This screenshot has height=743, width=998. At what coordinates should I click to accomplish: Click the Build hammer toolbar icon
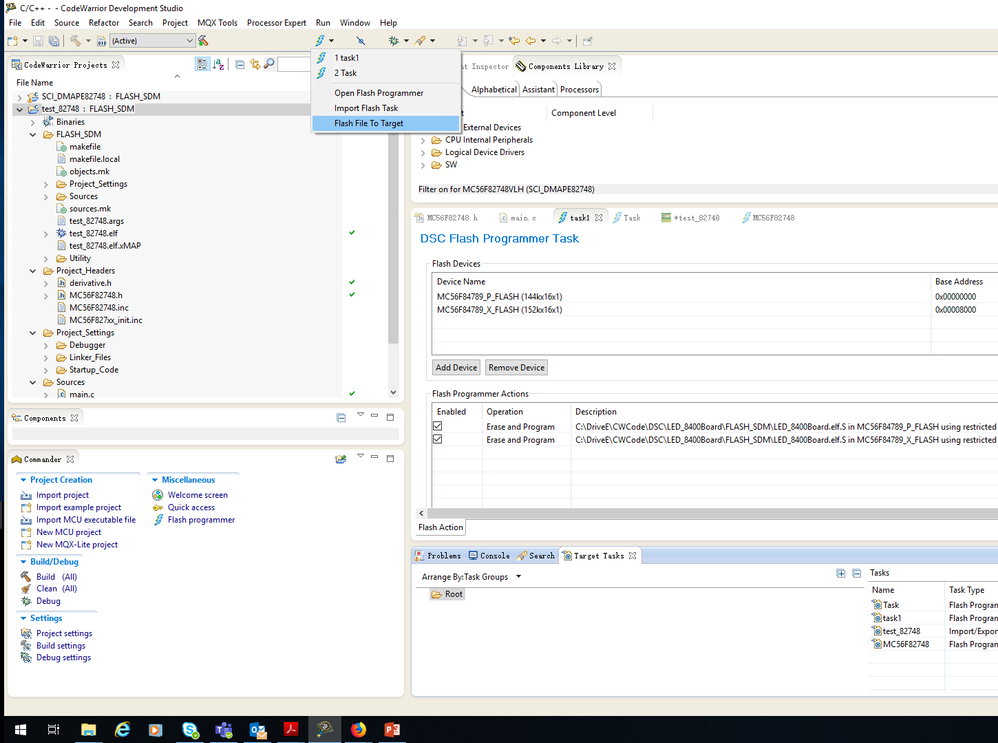pyautogui.click(x=75, y=41)
